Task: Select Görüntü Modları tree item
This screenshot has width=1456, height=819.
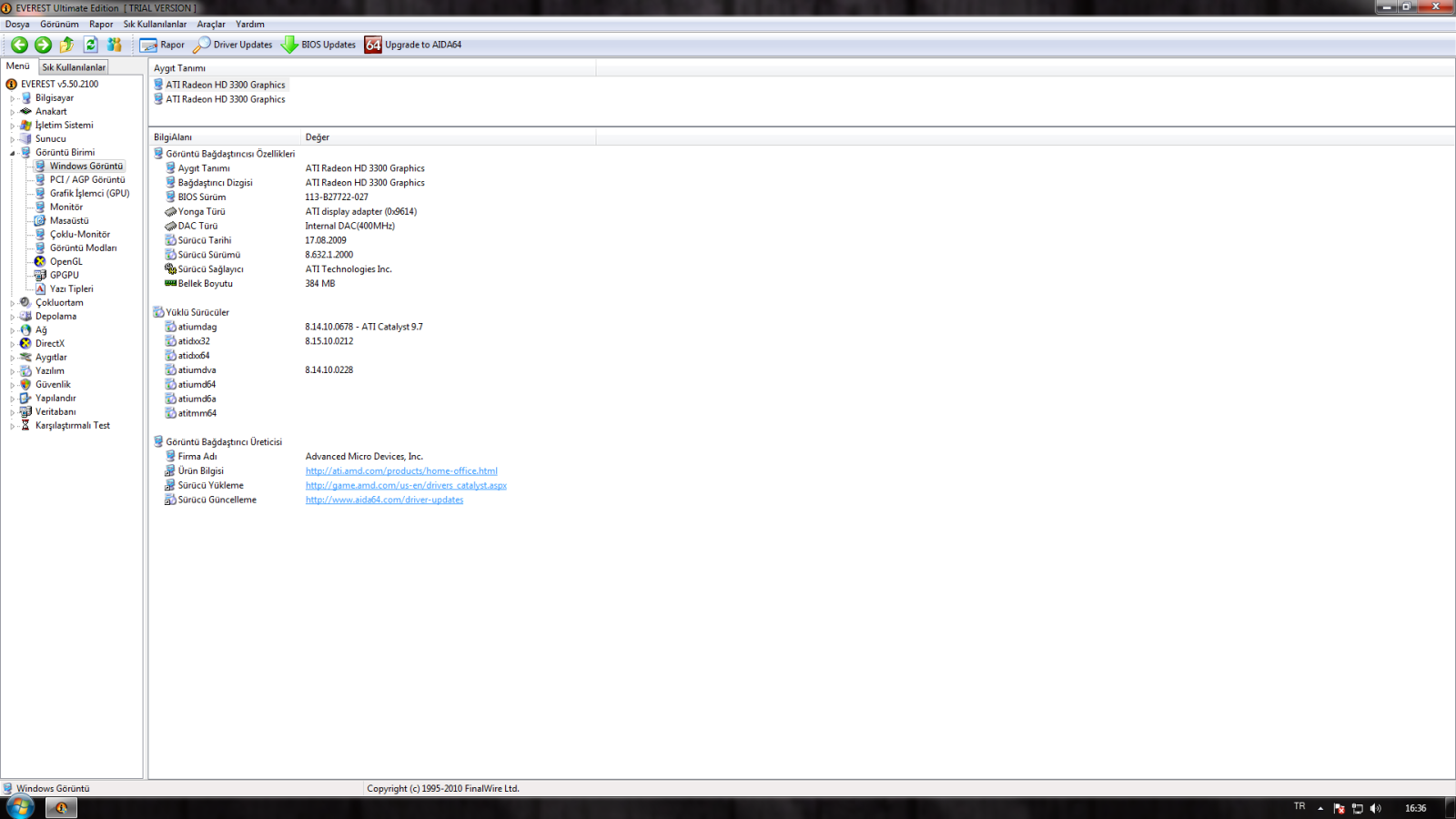Action: click(83, 248)
